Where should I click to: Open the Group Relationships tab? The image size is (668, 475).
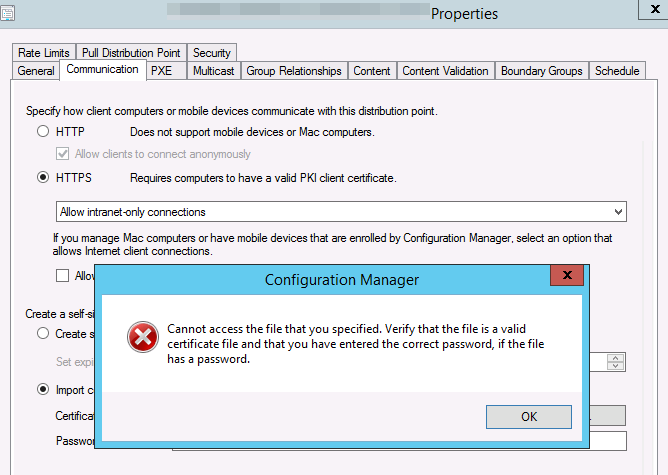(294, 71)
